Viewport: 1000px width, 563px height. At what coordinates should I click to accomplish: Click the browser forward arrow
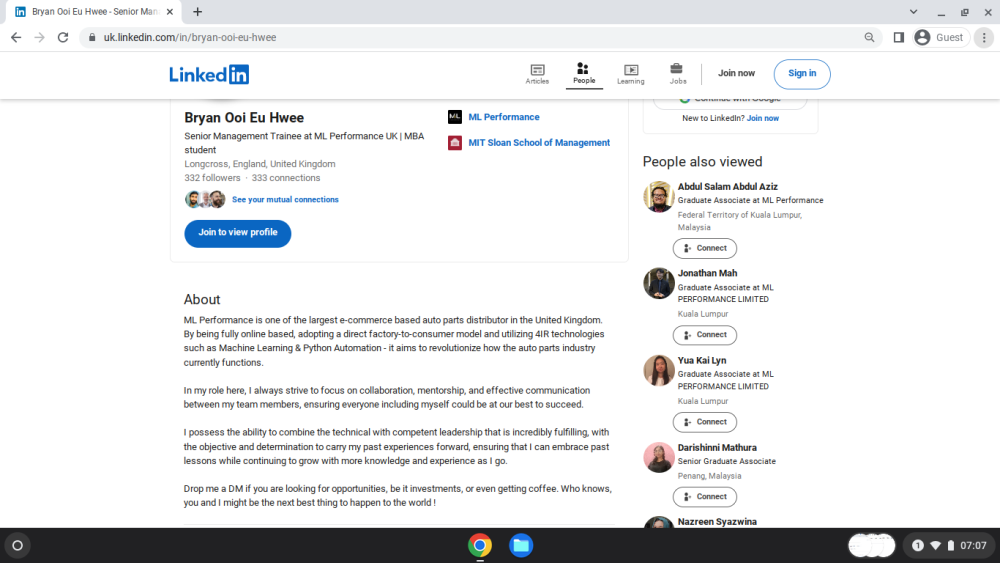point(40,38)
